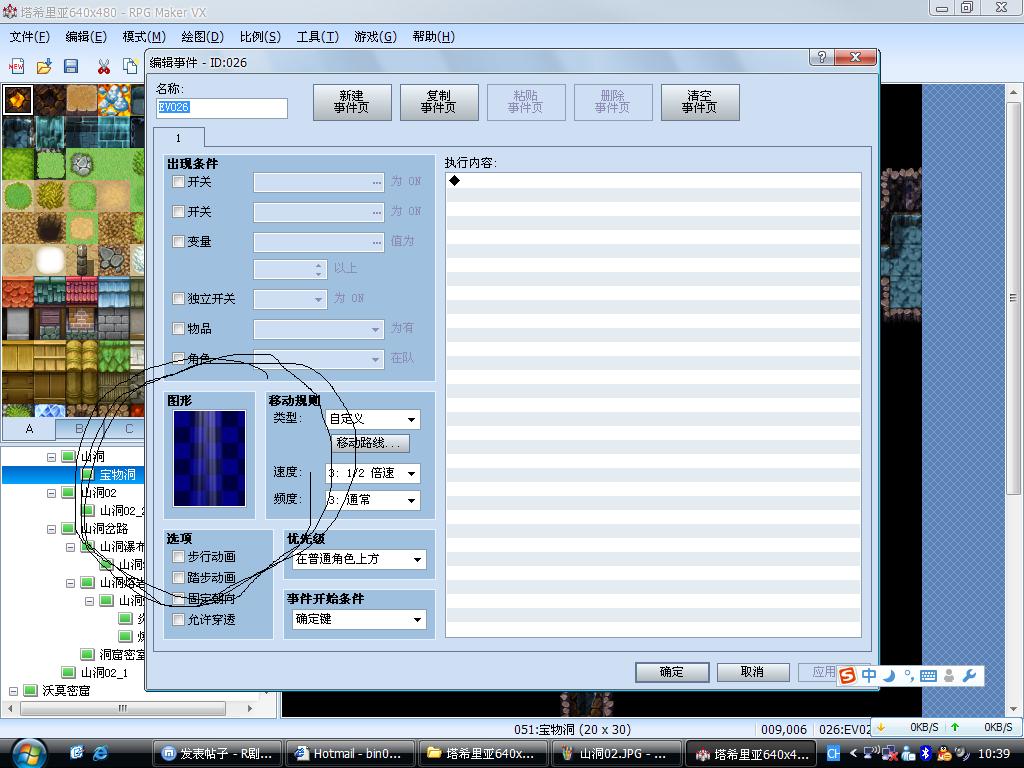The width and height of the screenshot is (1024, 768).
Task: Click the first line in 执行内容 list
Action: (653, 181)
